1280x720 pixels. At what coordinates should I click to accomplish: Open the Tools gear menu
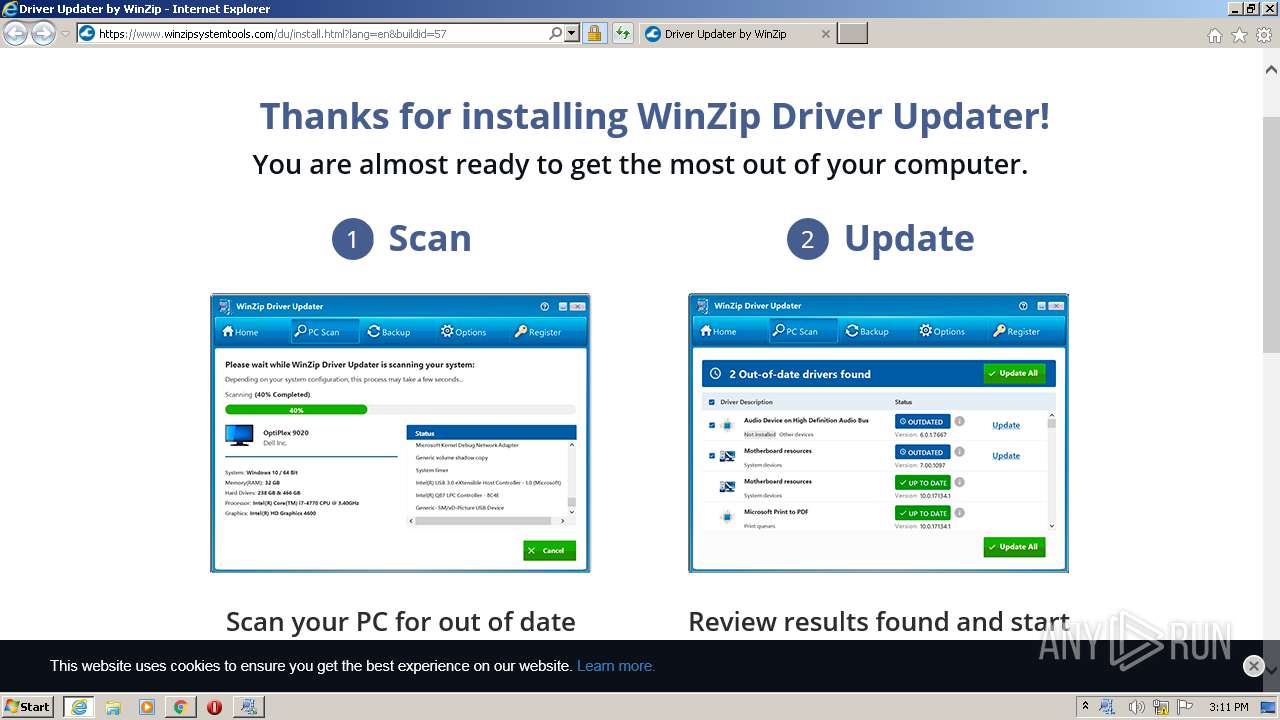1264,35
